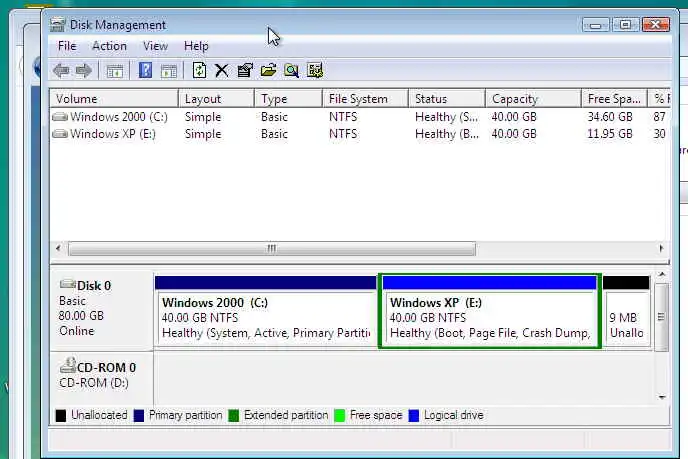688x459 pixels.
Task: Click the CD-ROM 0 disc icon
Action: tap(68, 365)
